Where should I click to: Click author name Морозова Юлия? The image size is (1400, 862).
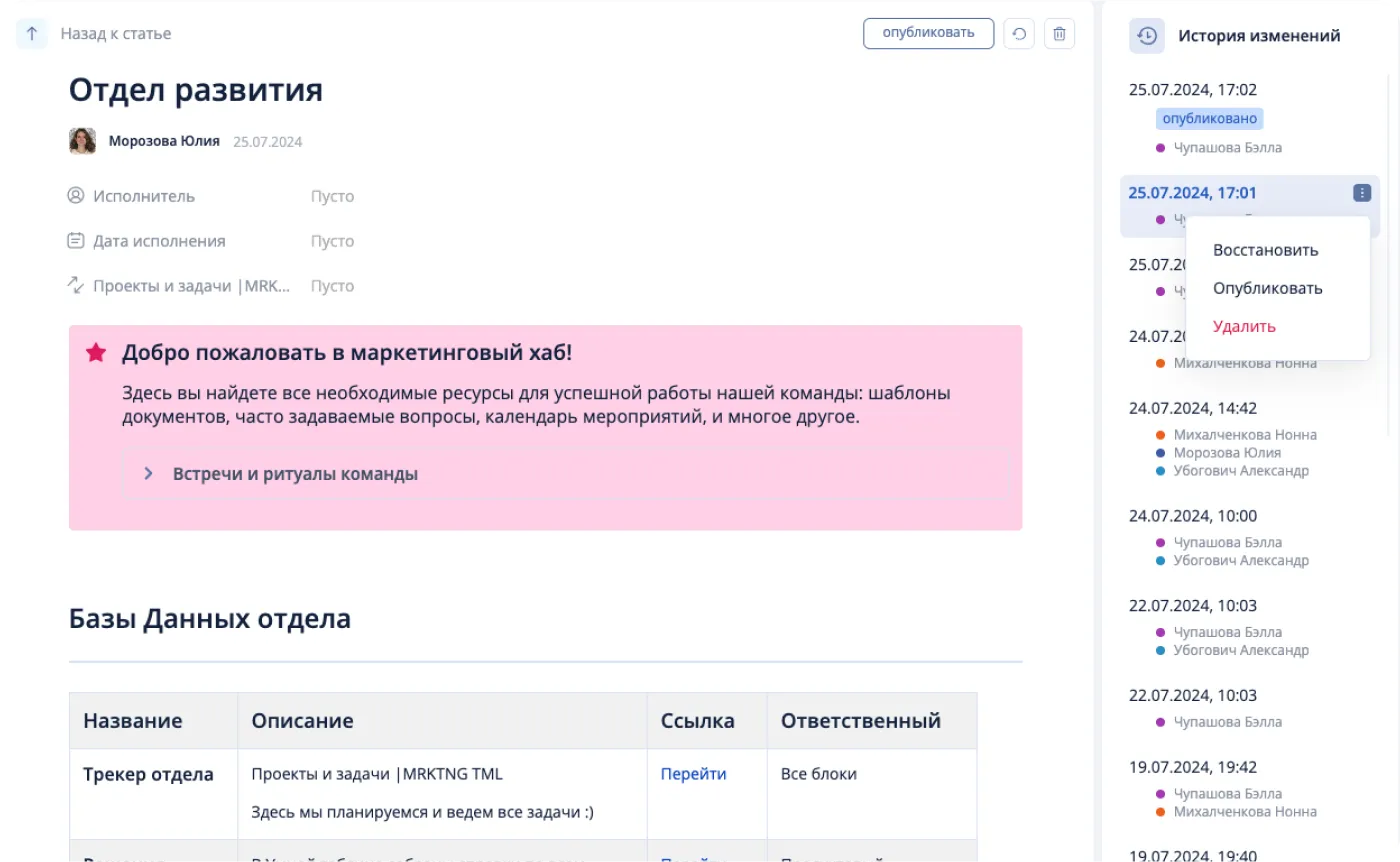(x=164, y=141)
